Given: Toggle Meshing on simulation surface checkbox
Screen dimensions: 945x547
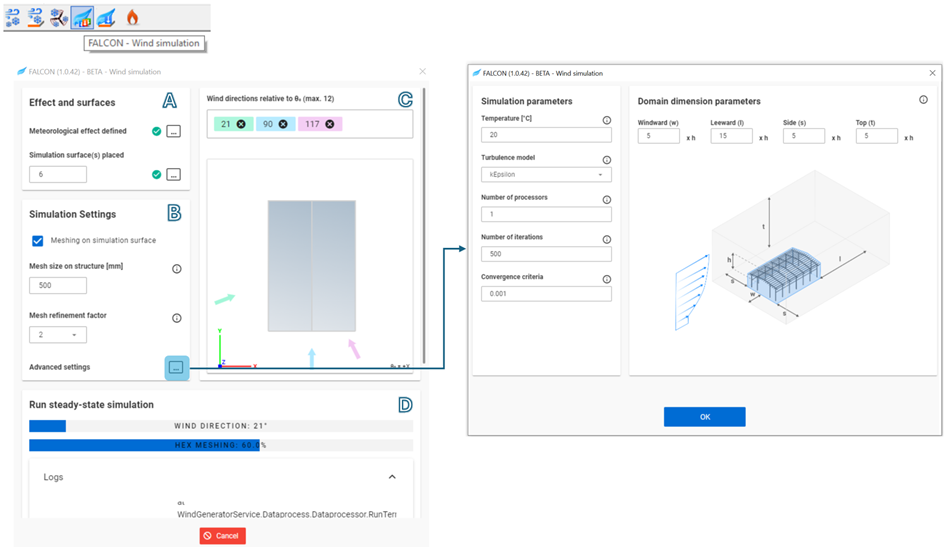Looking at the screenshot, I should click(x=37, y=241).
